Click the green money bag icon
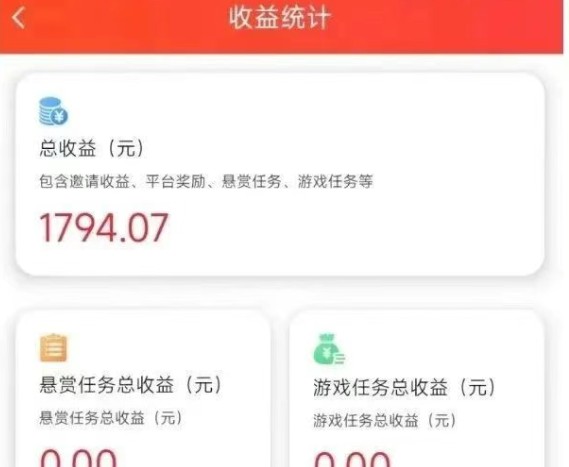The width and height of the screenshot is (569, 467). (329, 349)
